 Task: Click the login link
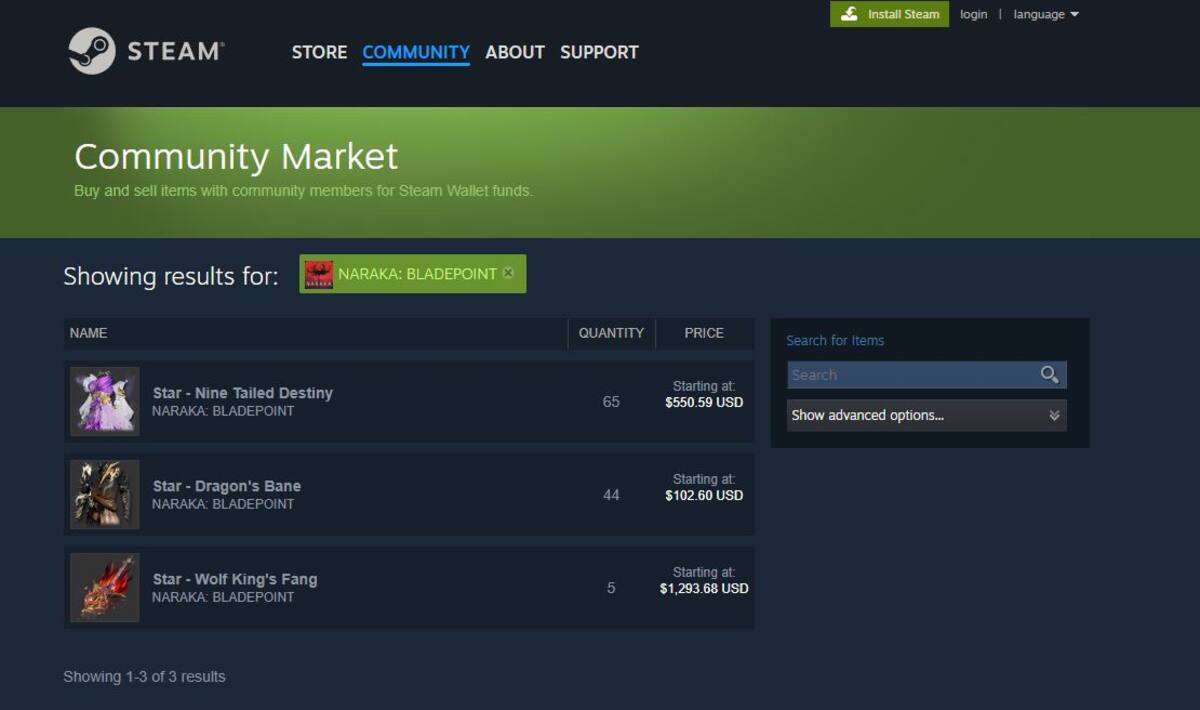click(x=973, y=14)
